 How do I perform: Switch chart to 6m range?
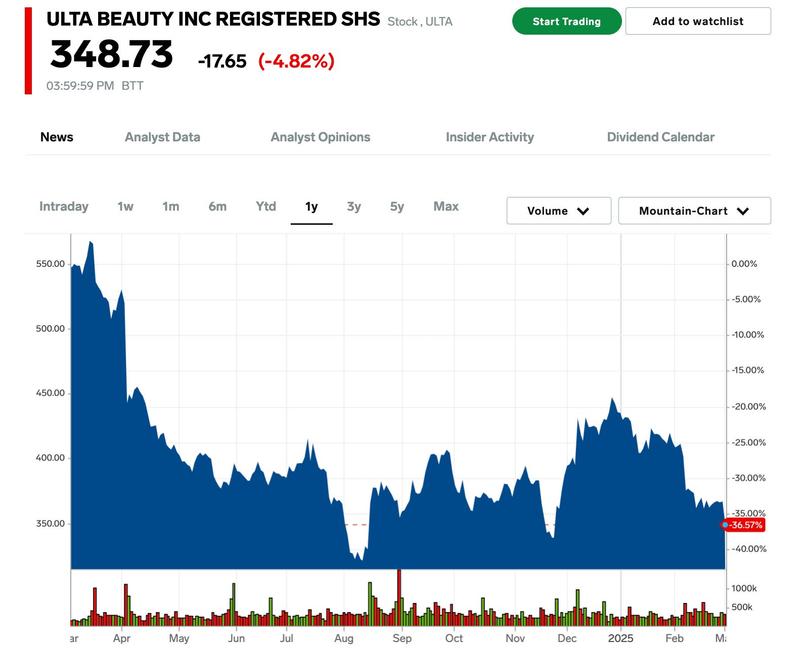[217, 207]
